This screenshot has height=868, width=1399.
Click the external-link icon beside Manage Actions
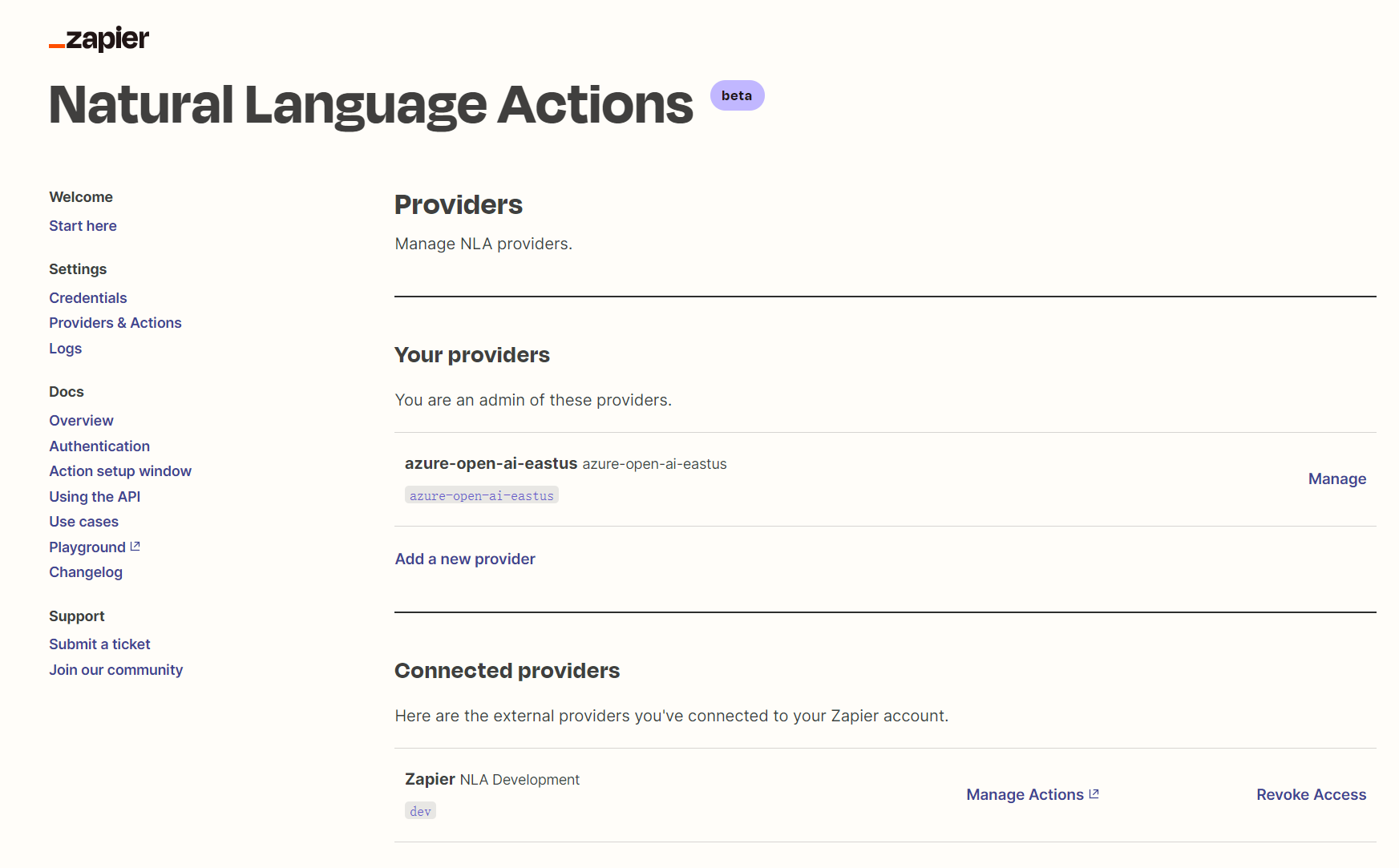1094,794
